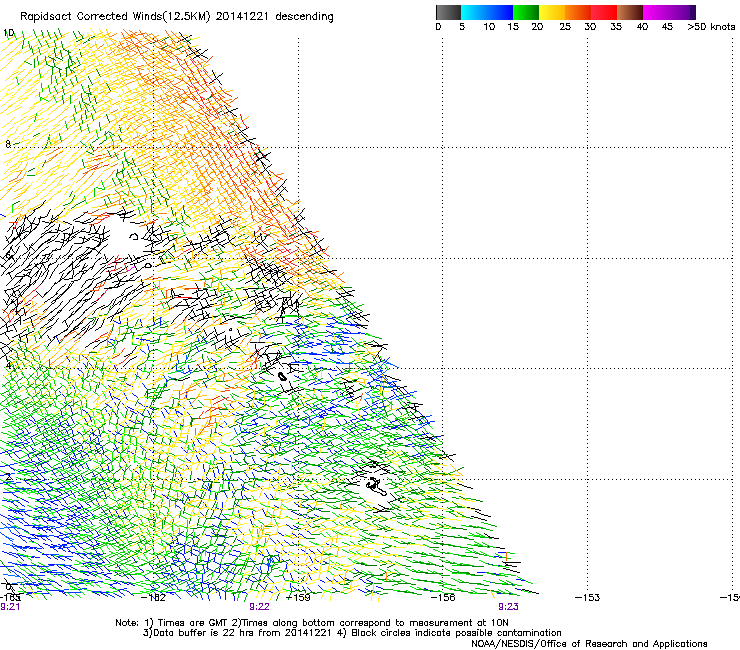Click the brown 35-40 knots legend segment
Screen dimensions: 740x650
click(630, 12)
